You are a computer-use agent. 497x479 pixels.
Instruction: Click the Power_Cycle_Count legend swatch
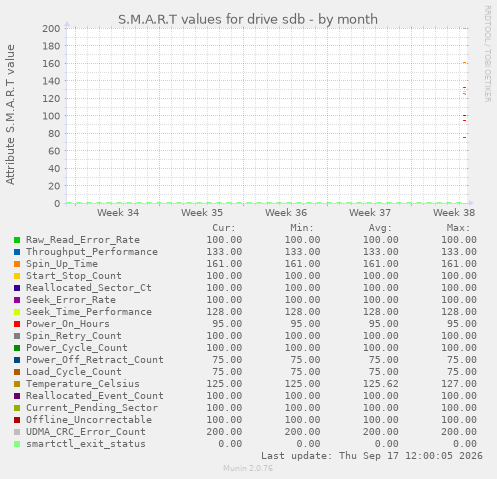(x=17, y=348)
